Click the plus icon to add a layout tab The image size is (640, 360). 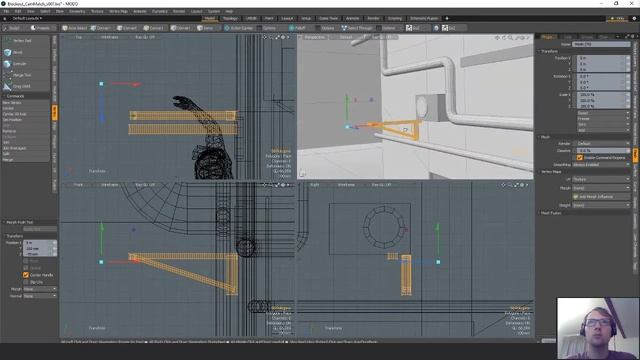[447, 18]
